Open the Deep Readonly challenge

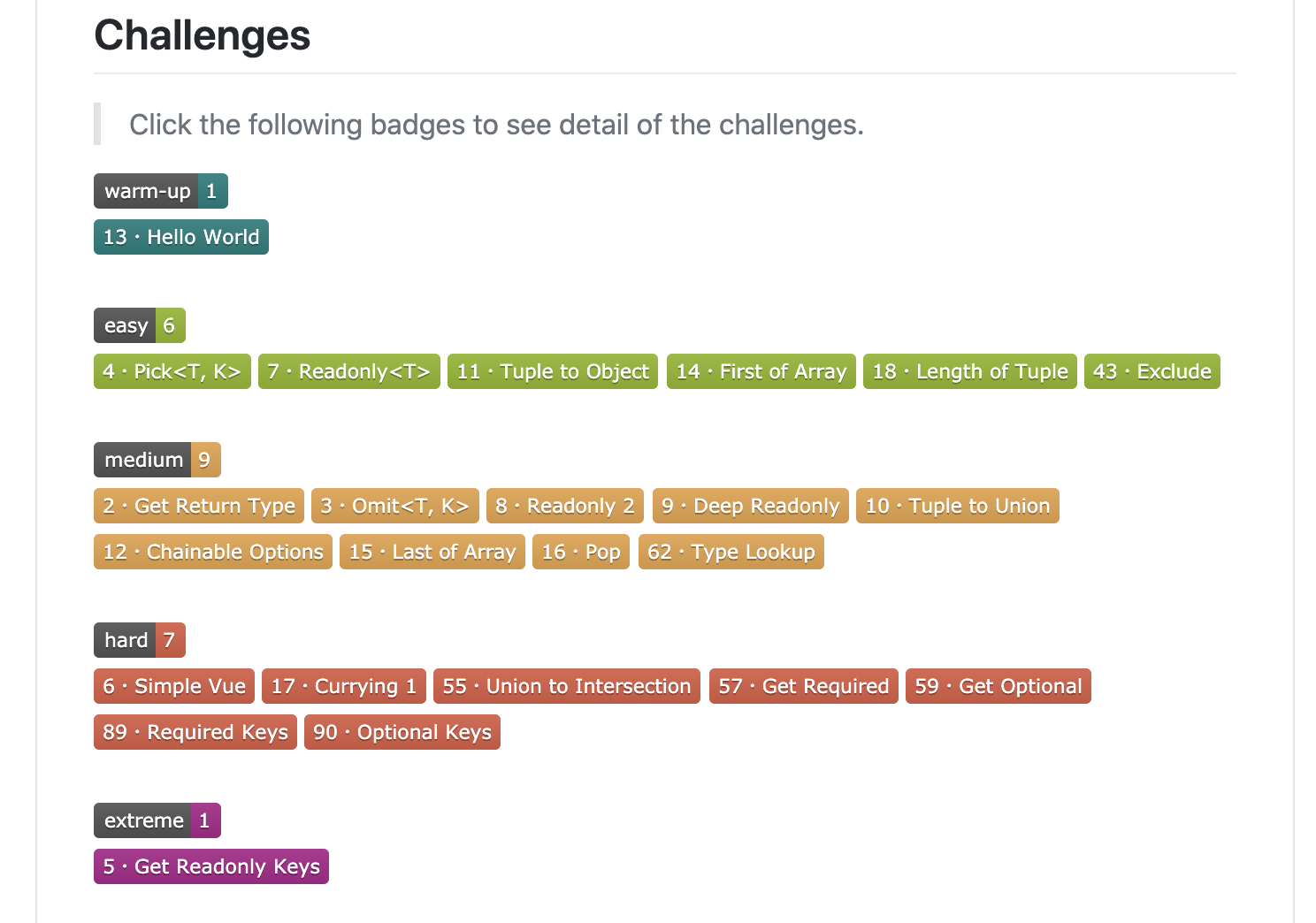point(751,506)
